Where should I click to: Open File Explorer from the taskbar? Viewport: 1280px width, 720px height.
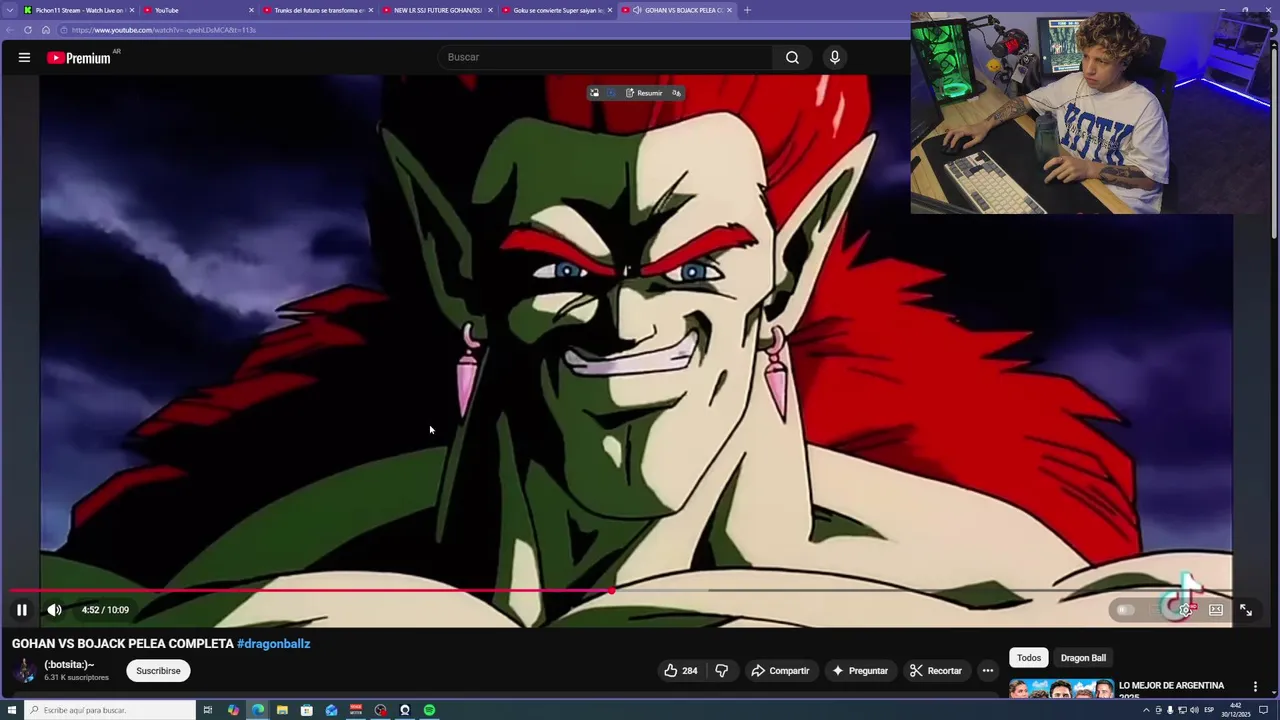(282, 710)
